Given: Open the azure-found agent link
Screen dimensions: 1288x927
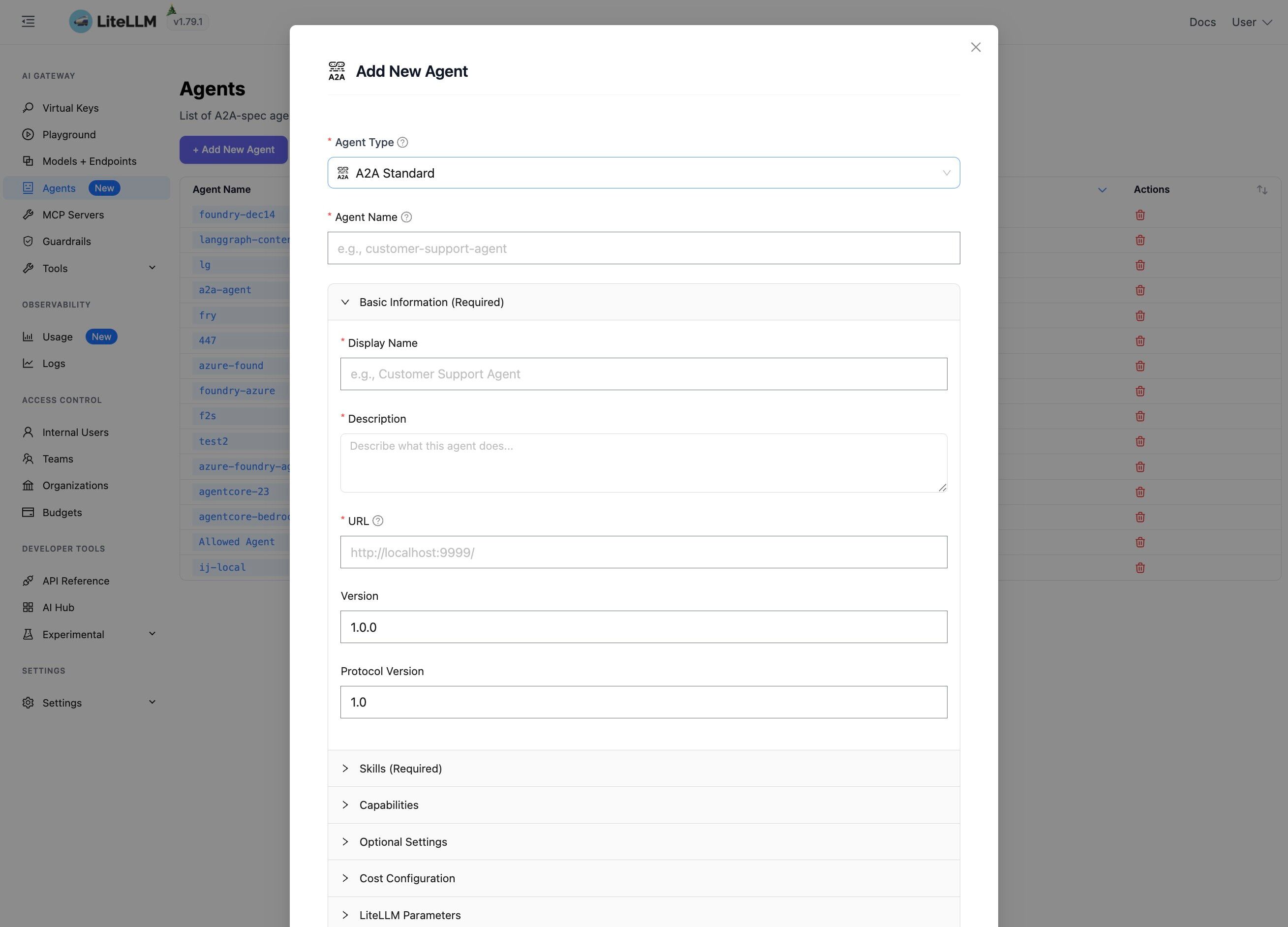Looking at the screenshot, I should click(231, 365).
